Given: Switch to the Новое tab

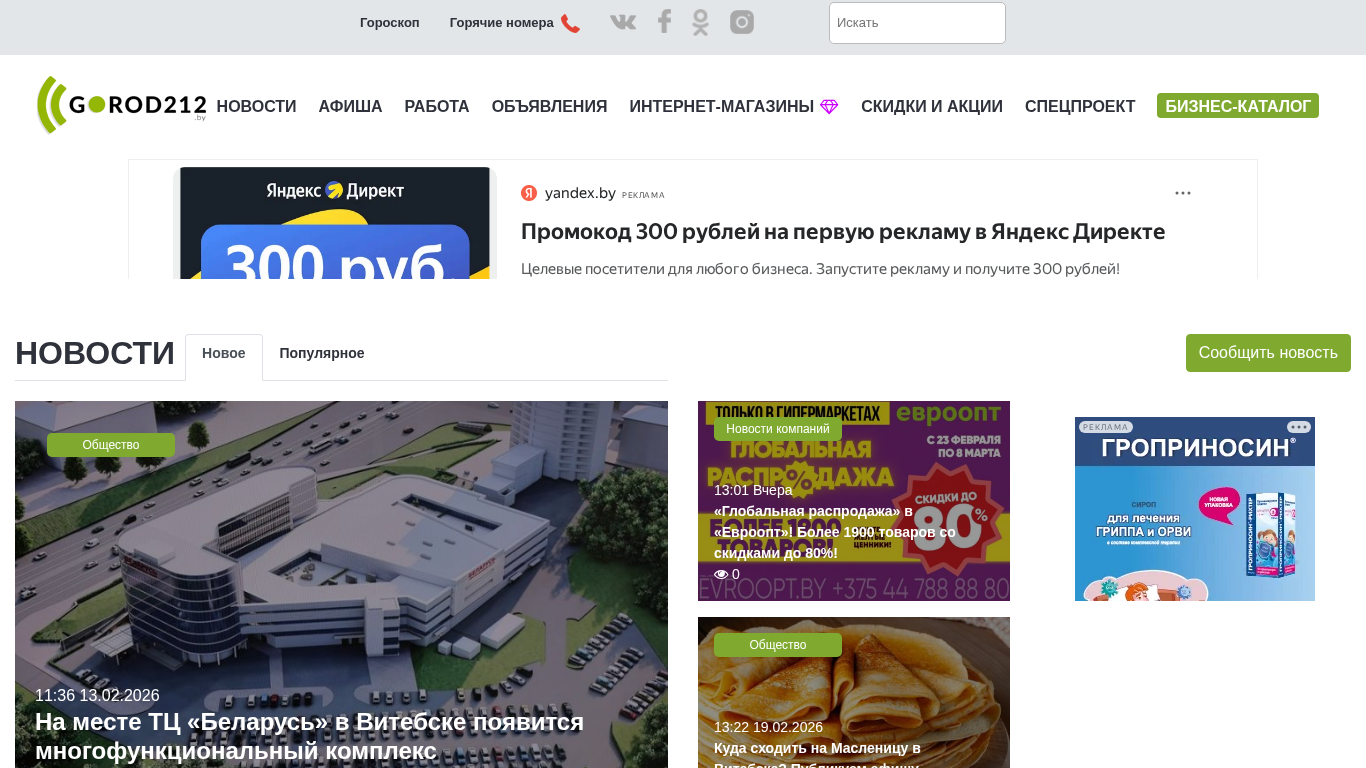Looking at the screenshot, I should tap(224, 354).
